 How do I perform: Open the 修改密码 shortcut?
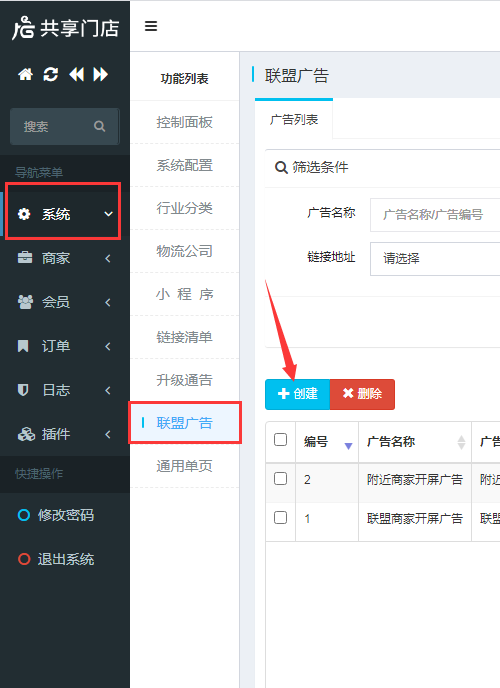click(56, 515)
